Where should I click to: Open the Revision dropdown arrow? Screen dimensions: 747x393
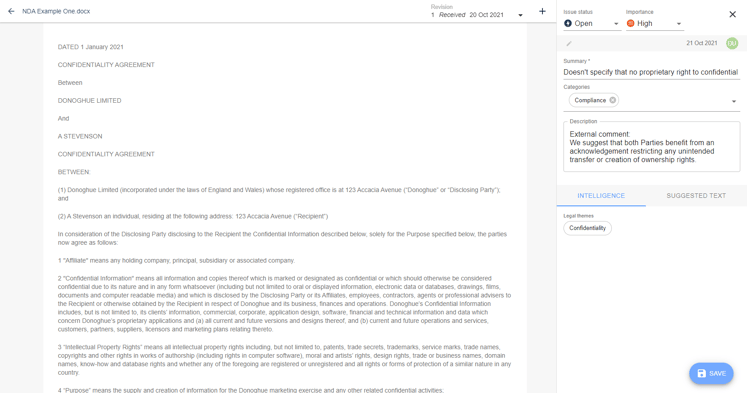tap(520, 15)
